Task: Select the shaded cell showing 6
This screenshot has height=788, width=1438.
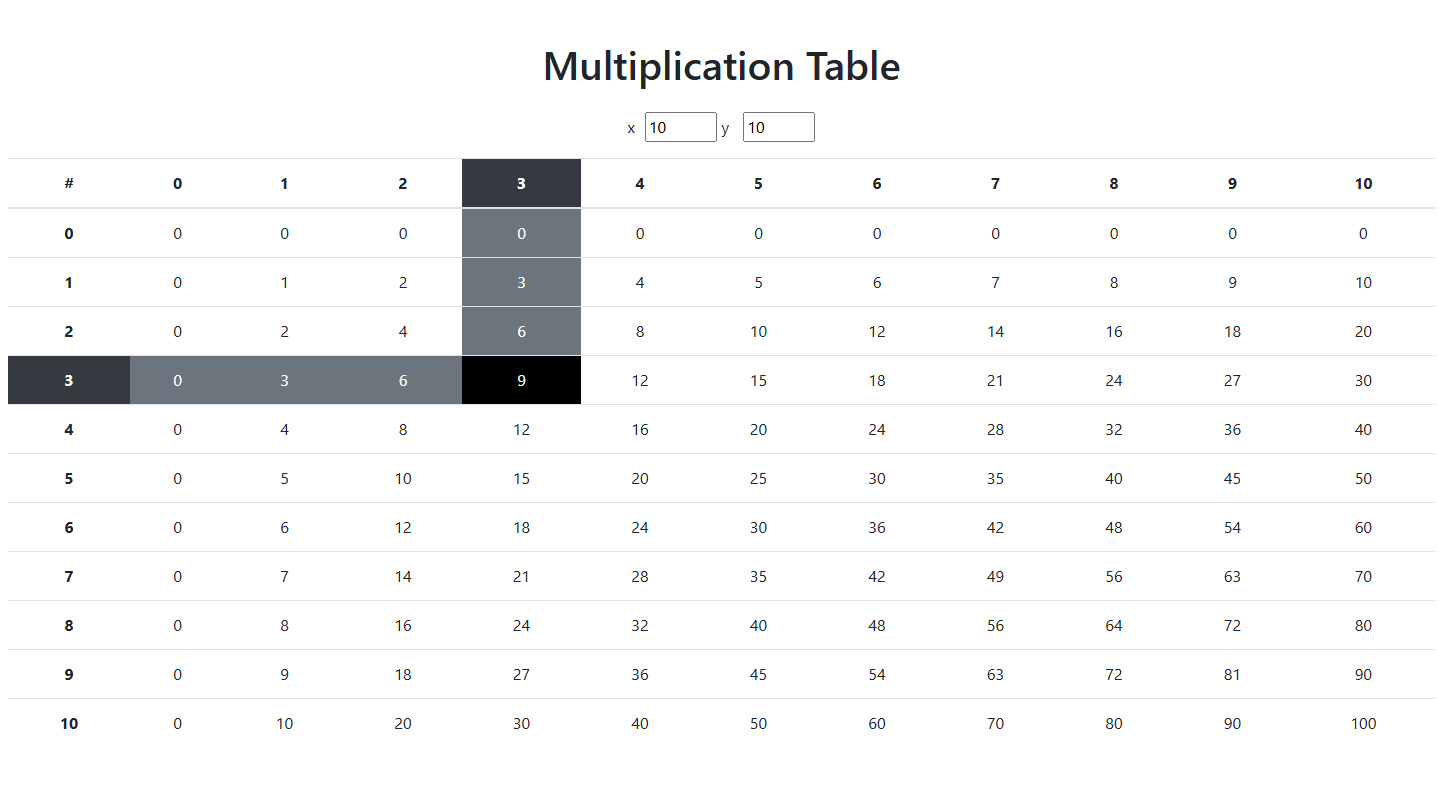Action: click(521, 331)
